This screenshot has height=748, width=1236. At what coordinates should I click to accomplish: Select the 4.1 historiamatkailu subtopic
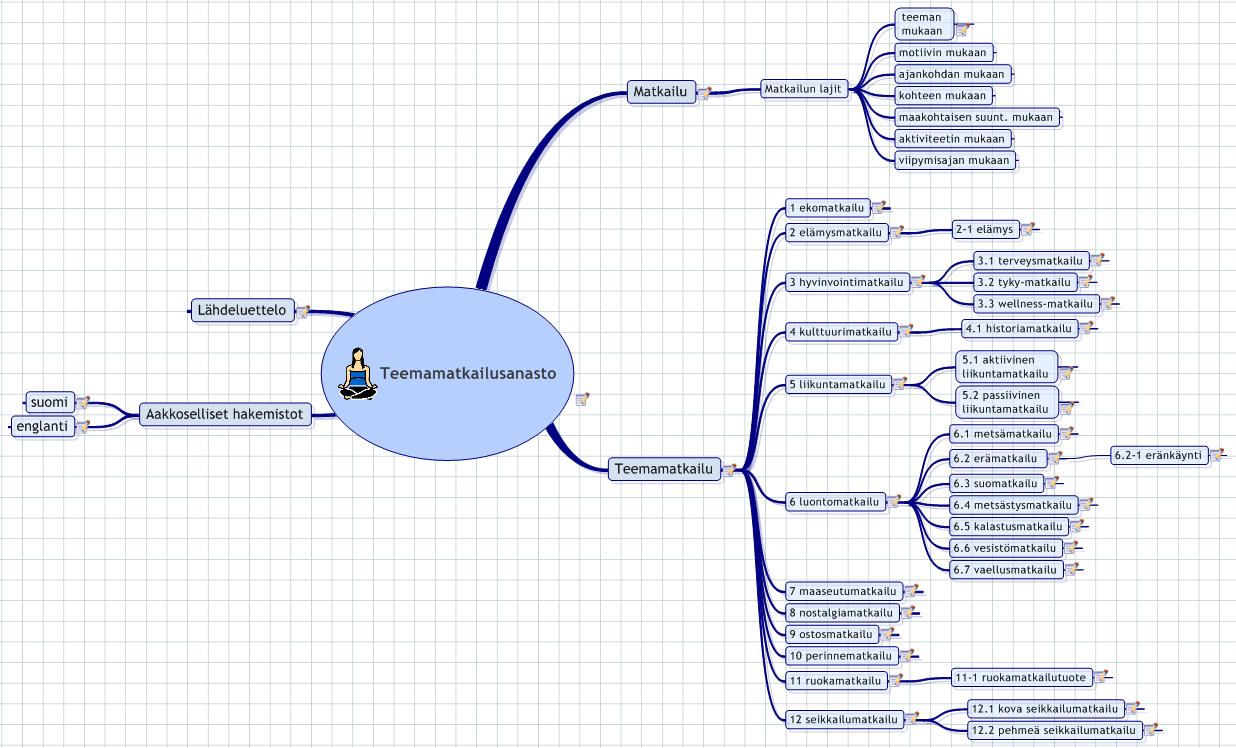click(1017, 328)
